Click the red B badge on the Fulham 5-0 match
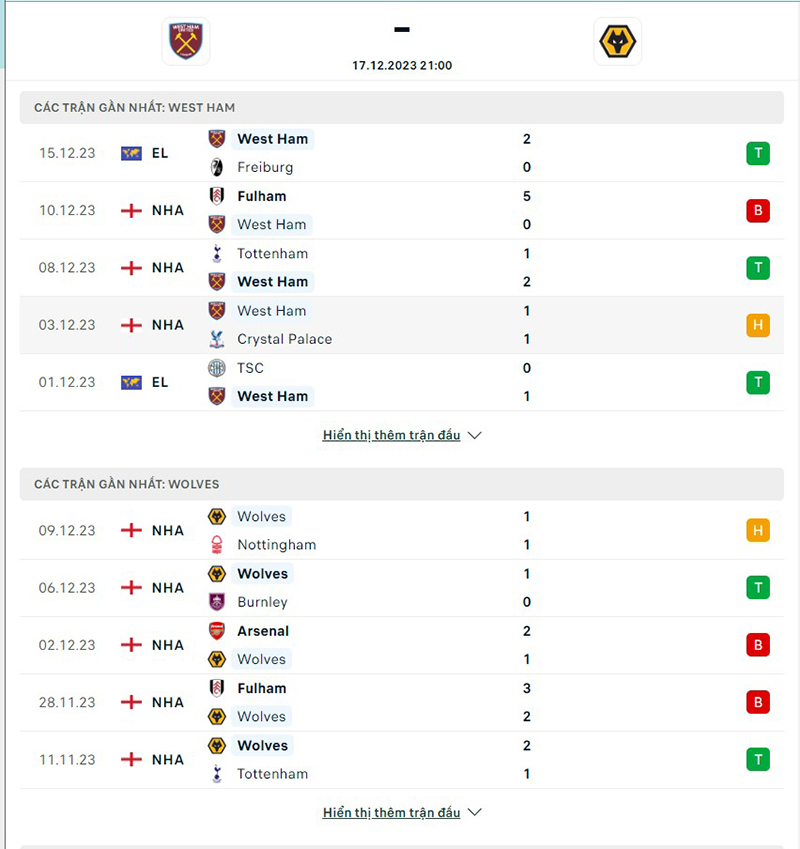Screen dimensions: 800x849 [x=757, y=210]
